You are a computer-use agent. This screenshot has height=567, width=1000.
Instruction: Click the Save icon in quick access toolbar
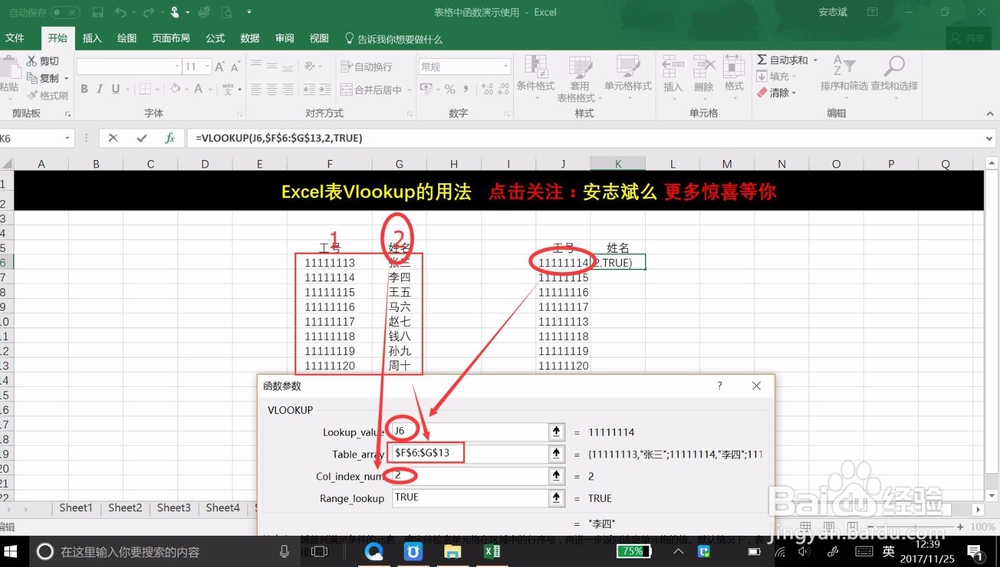pos(98,12)
